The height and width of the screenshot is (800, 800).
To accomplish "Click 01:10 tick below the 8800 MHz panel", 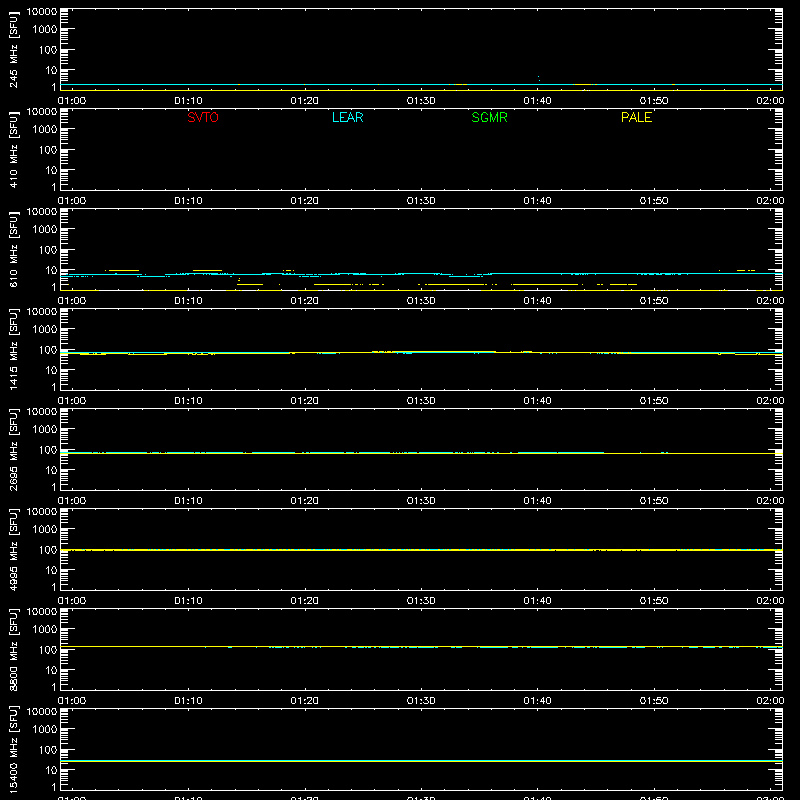I will [188, 701].
